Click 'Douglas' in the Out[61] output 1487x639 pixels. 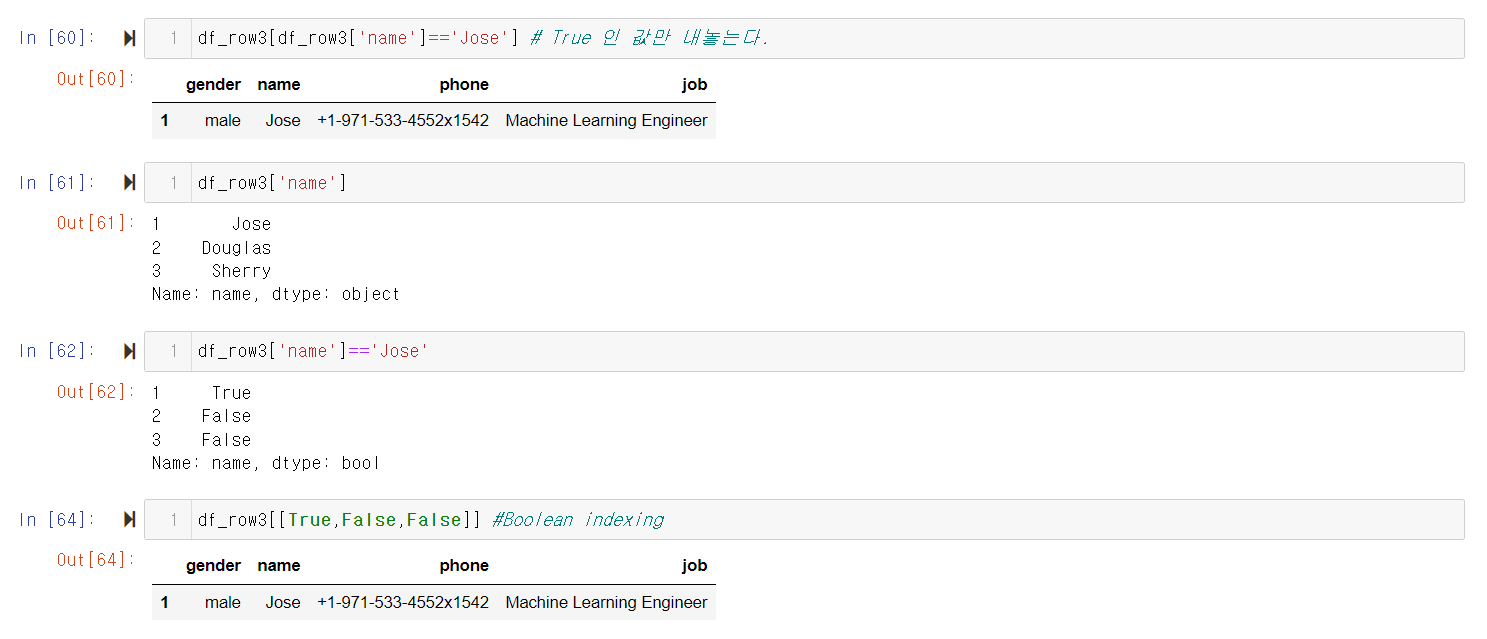click(236, 248)
